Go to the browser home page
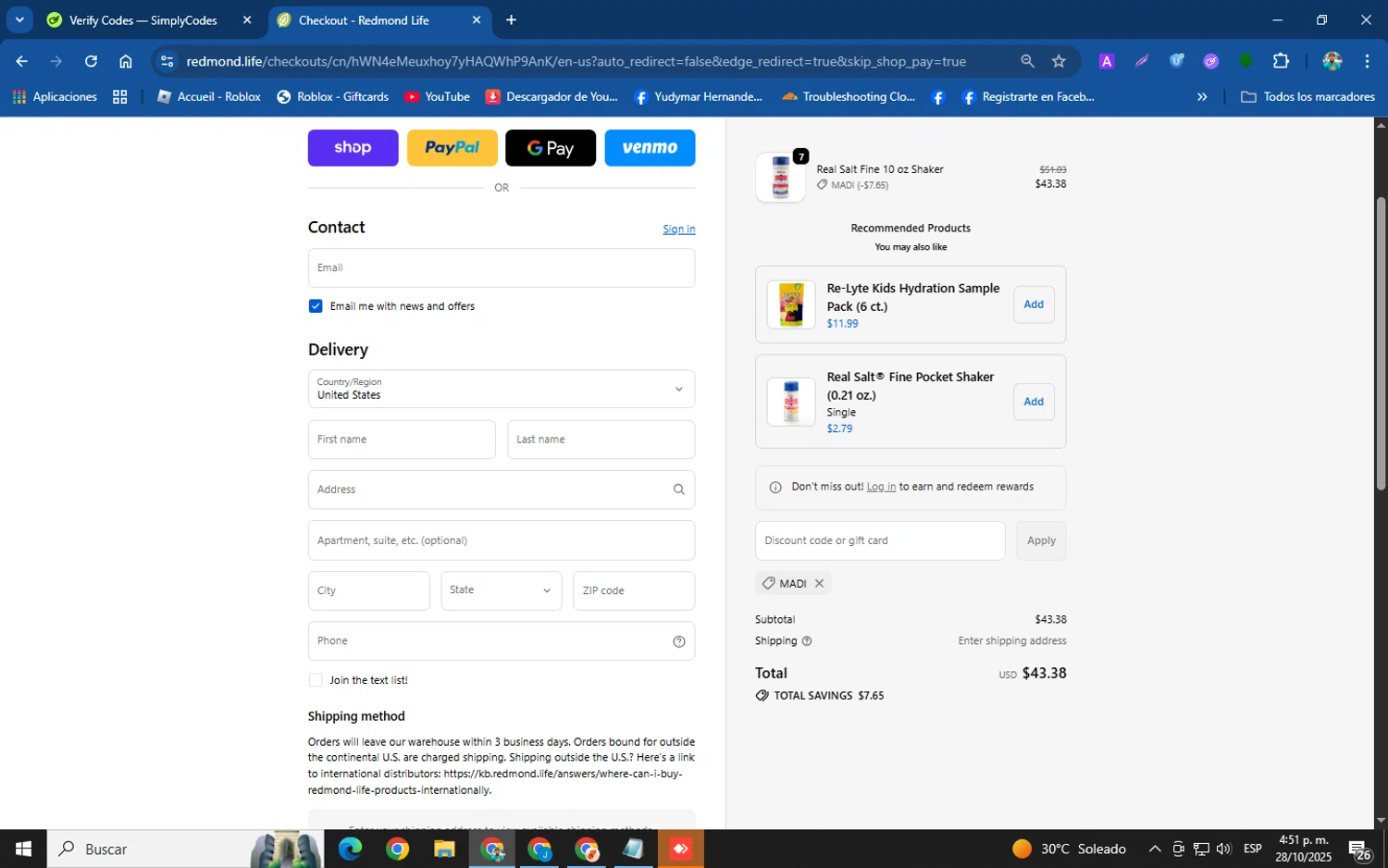This screenshot has width=1388, height=868. pos(126,61)
